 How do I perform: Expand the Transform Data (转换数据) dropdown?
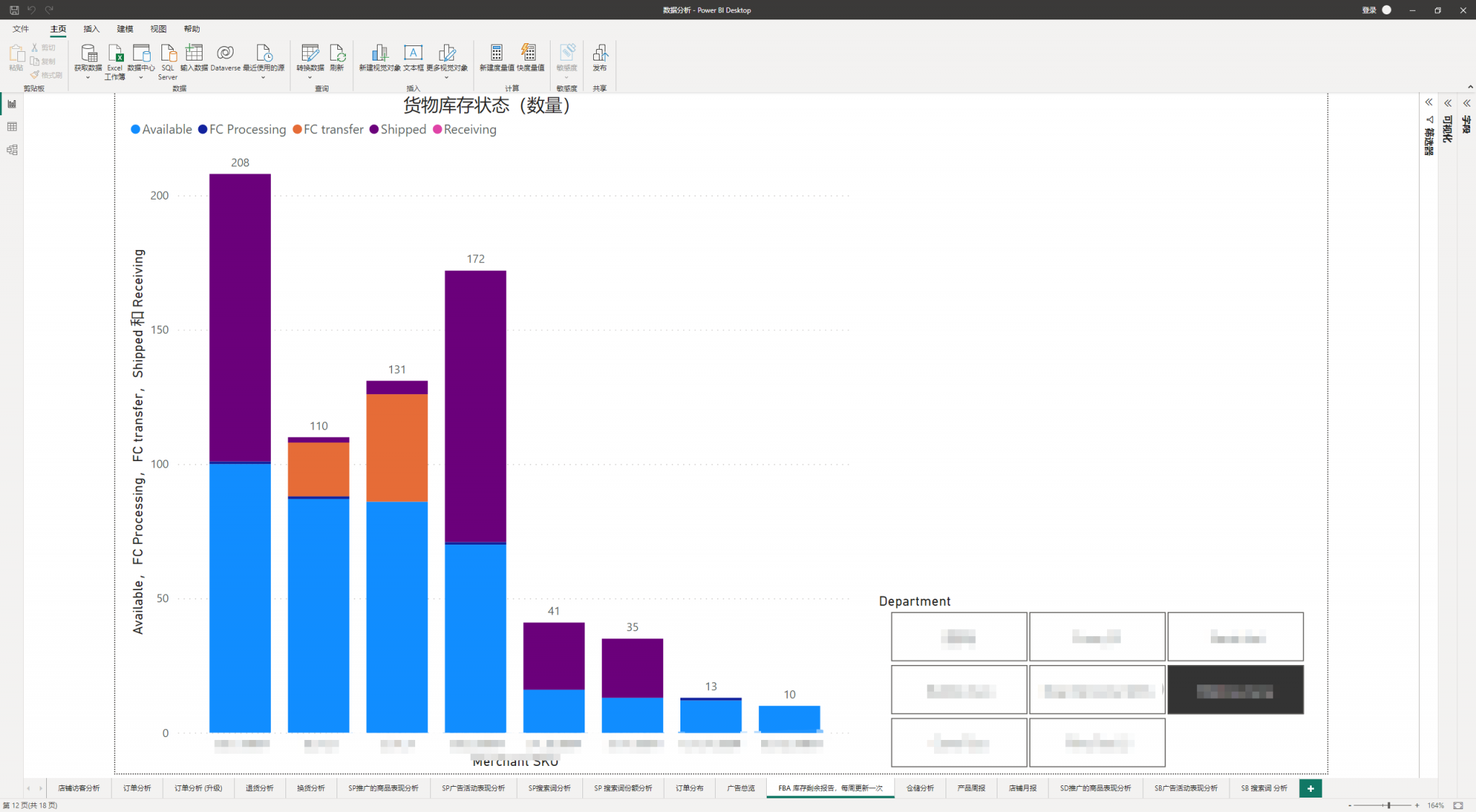[310, 77]
